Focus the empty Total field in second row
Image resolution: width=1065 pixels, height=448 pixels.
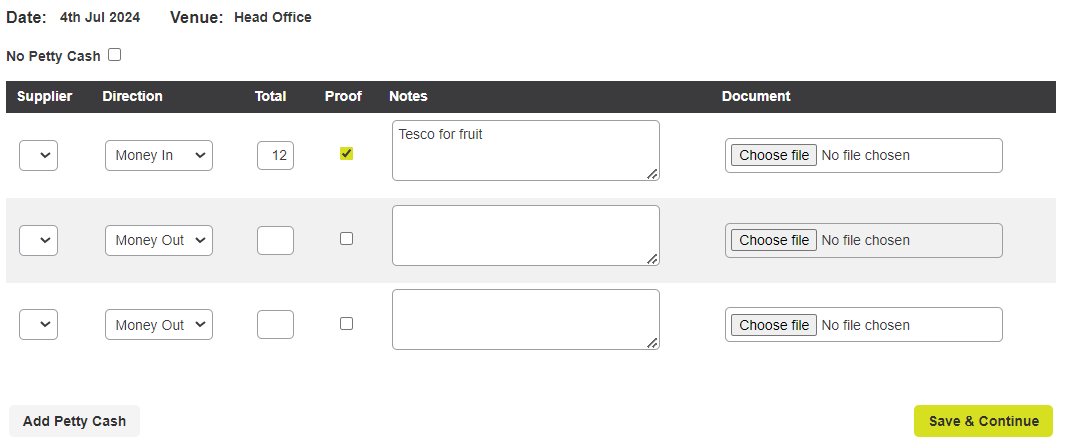[x=275, y=241]
